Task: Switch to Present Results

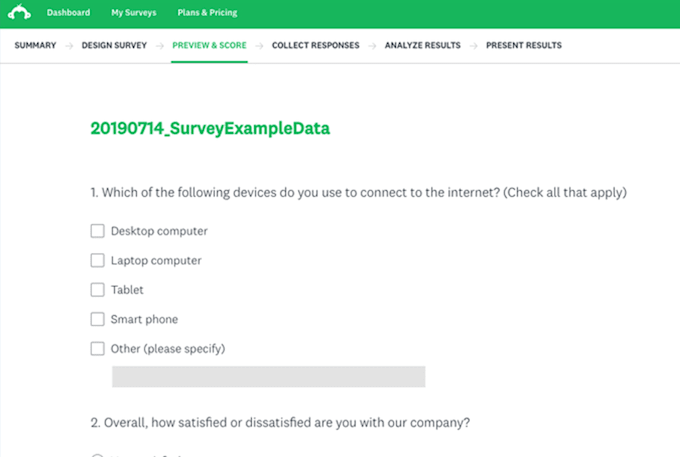Action: coord(523,45)
